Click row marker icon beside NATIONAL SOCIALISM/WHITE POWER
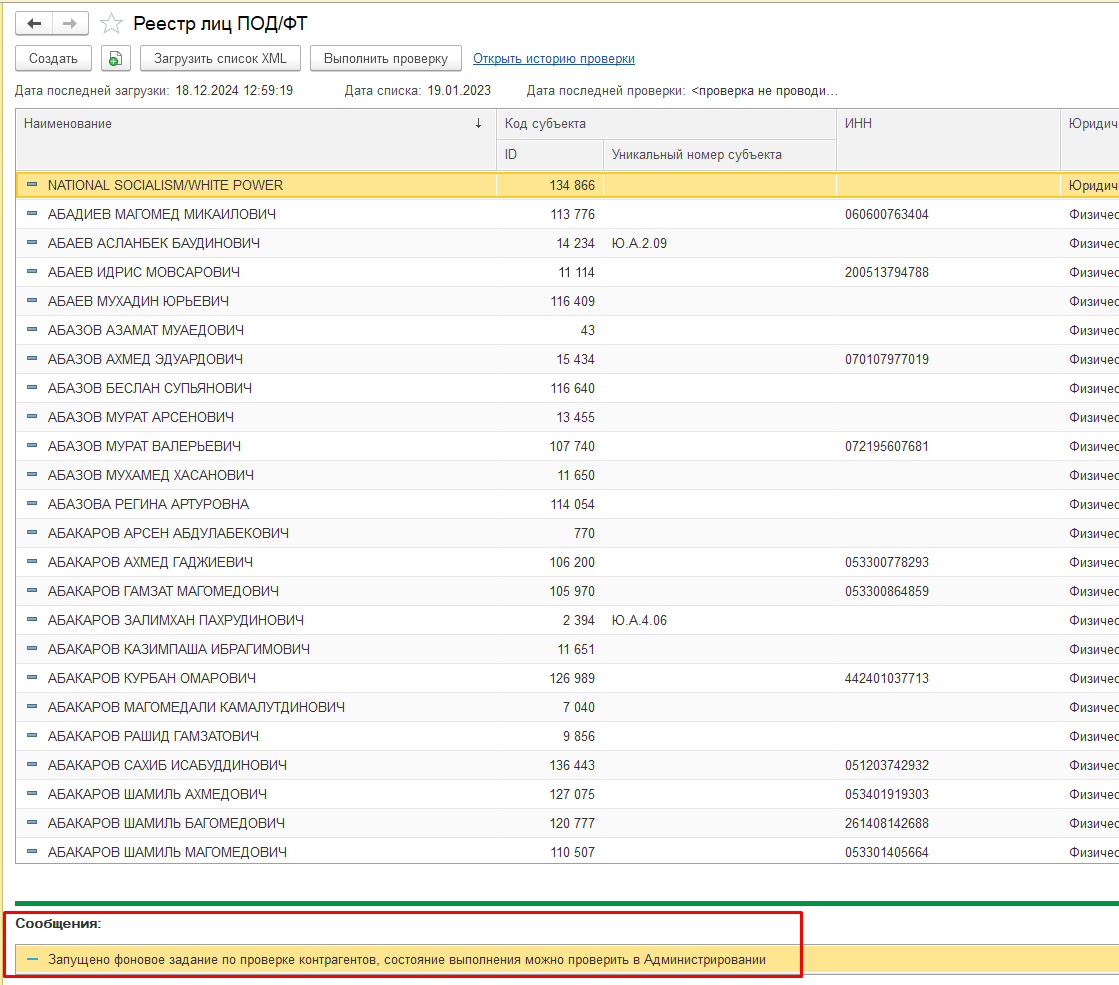 [x=31, y=184]
